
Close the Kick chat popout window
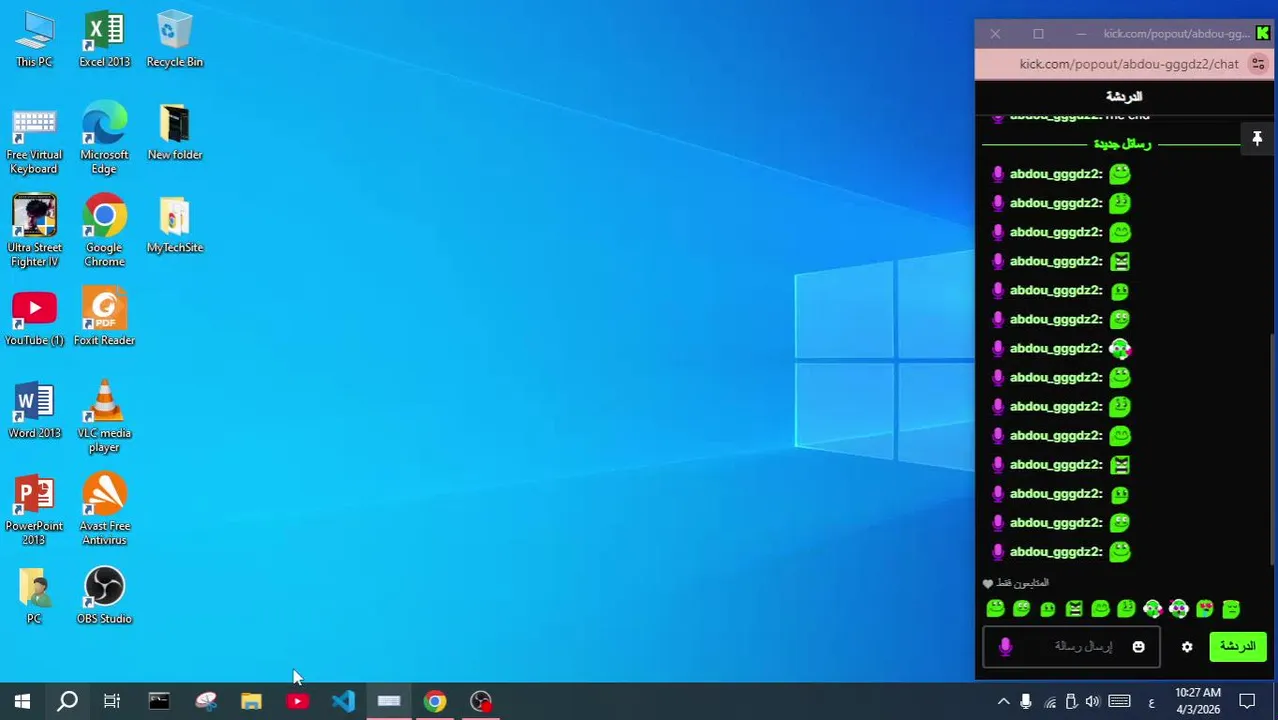pos(995,33)
